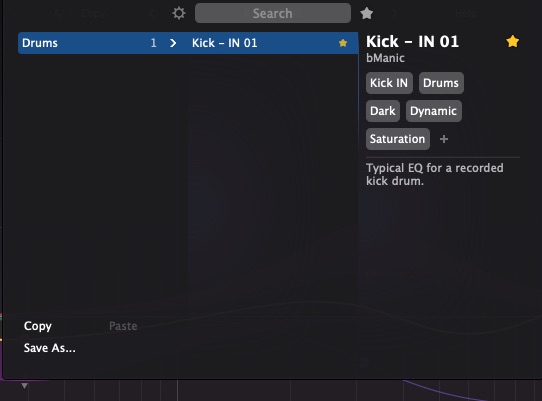Image resolution: width=542 pixels, height=401 pixels.
Task: Toggle the large favorite star in details panel
Action: [x=512, y=41]
